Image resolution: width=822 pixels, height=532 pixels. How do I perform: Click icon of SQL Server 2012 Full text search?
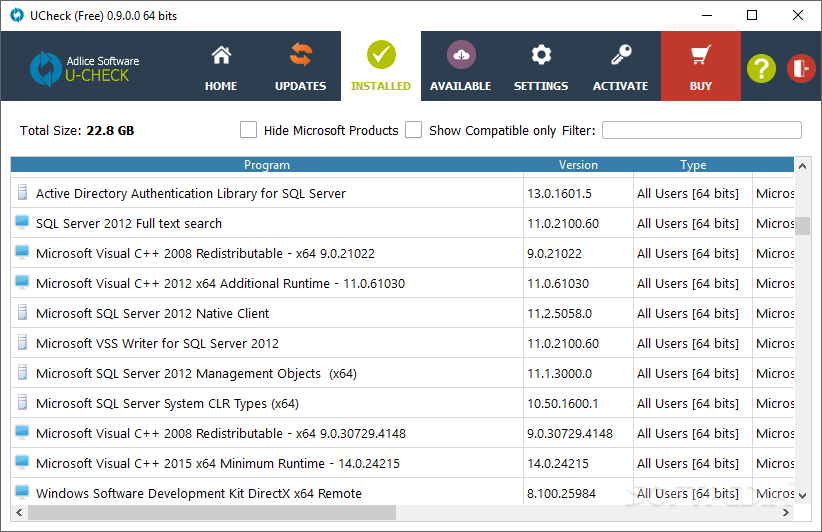[x=22, y=222]
